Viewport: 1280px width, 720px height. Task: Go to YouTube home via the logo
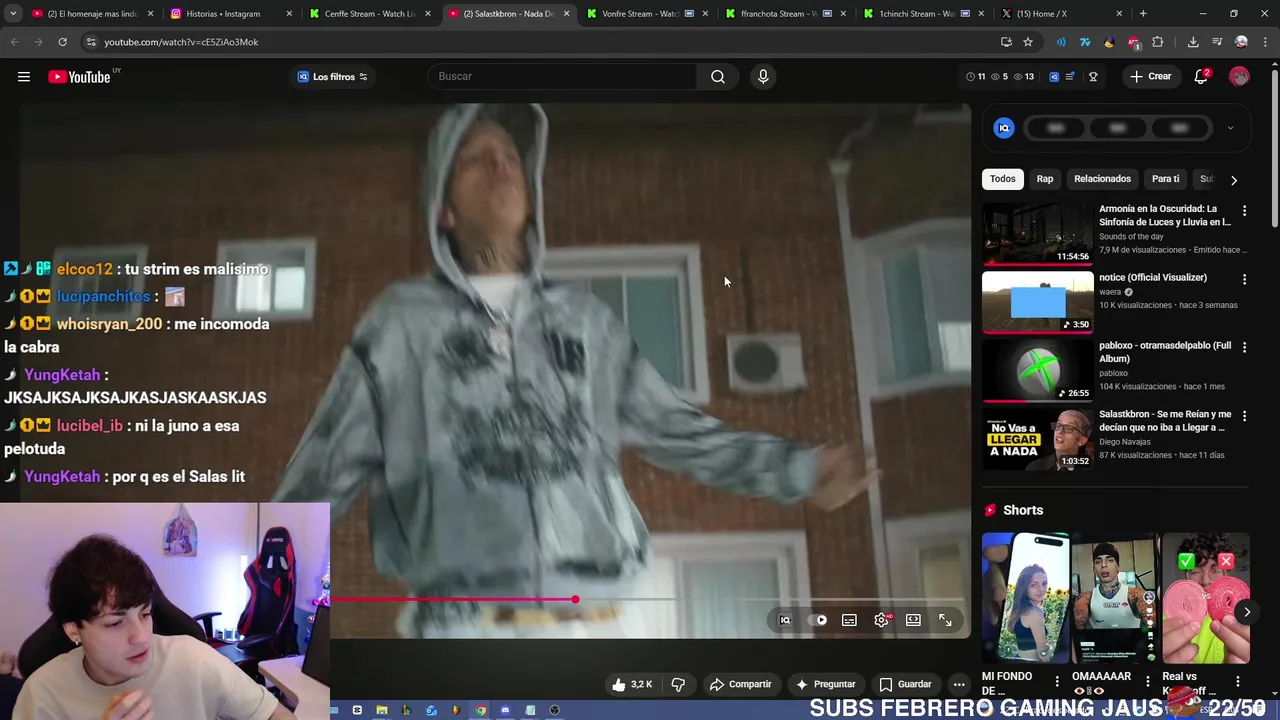(80, 77)
